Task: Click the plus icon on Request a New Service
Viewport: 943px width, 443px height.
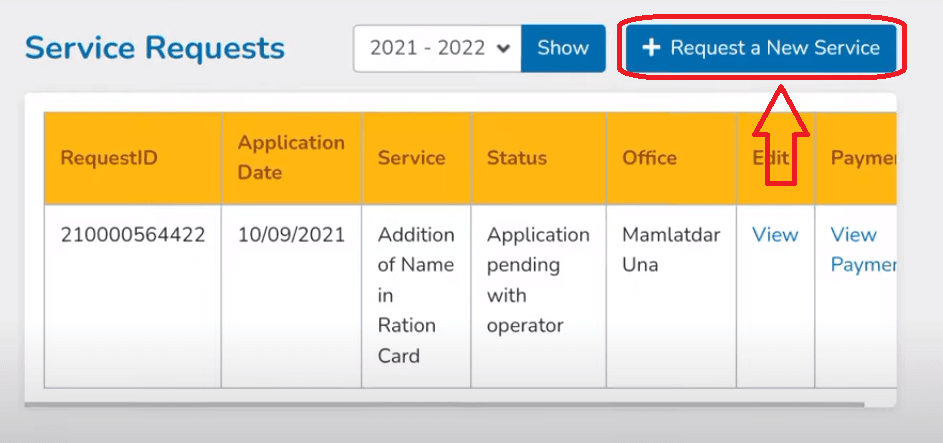Action: [651, 48]
